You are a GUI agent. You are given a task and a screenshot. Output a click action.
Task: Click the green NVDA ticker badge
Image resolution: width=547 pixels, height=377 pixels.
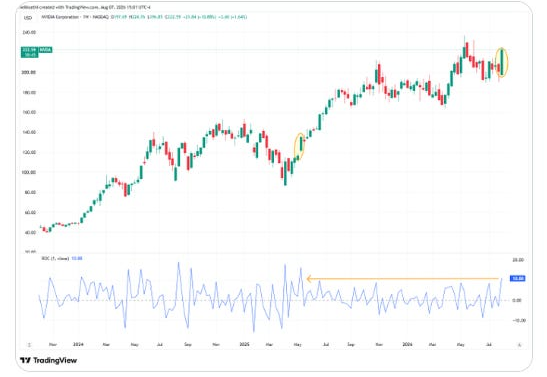point(45,50)
